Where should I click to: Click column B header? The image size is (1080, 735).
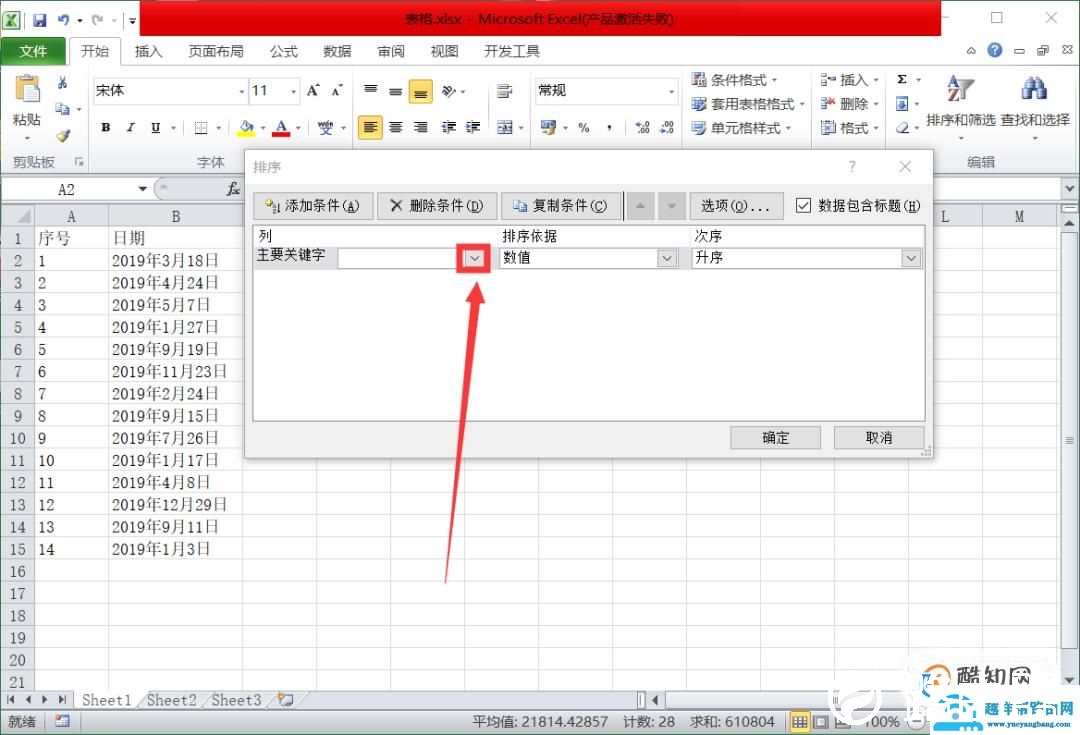coord(176,216)
